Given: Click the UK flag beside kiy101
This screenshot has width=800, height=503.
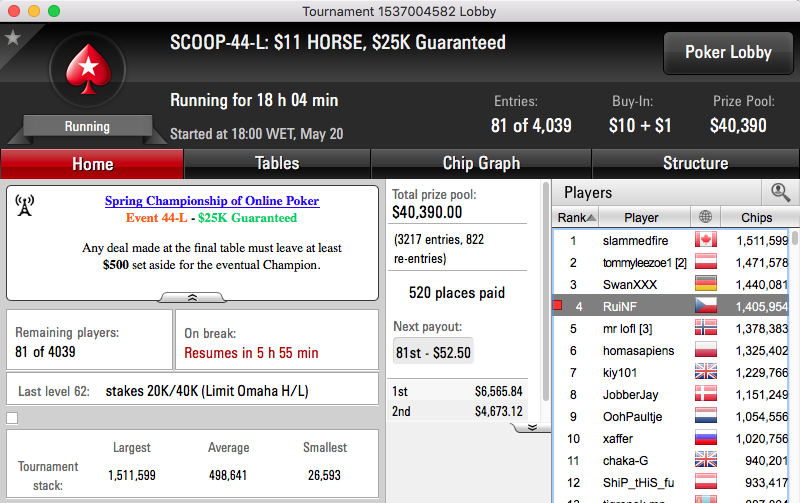Looking at the screenshot, I should [x=706, y=371].
